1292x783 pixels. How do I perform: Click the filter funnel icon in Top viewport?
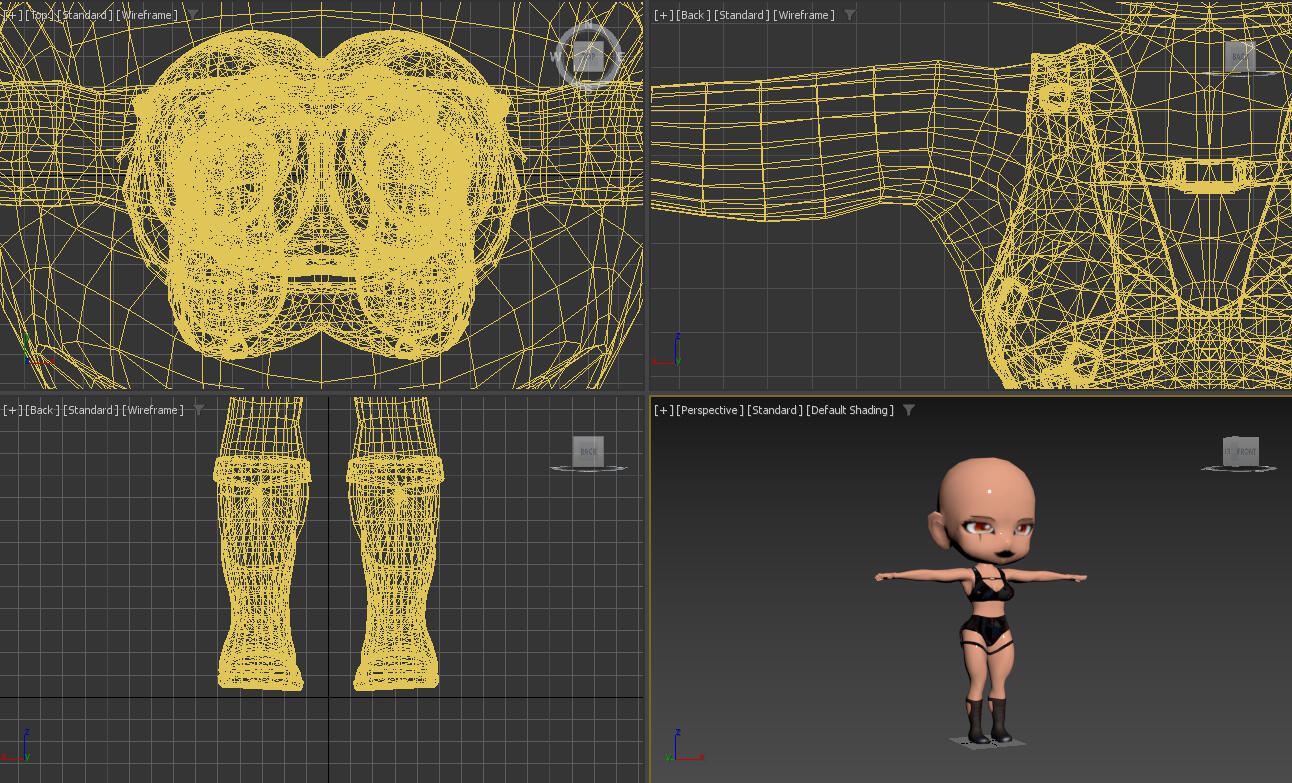click(x=193, y=15)
